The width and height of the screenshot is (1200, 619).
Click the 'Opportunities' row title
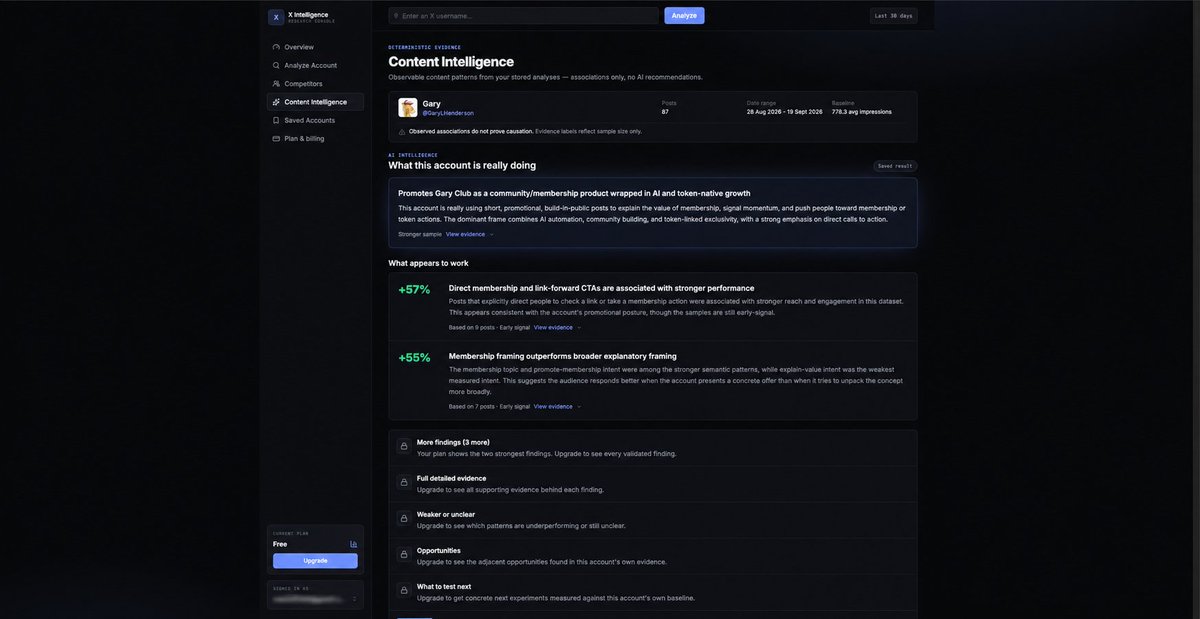439,550
